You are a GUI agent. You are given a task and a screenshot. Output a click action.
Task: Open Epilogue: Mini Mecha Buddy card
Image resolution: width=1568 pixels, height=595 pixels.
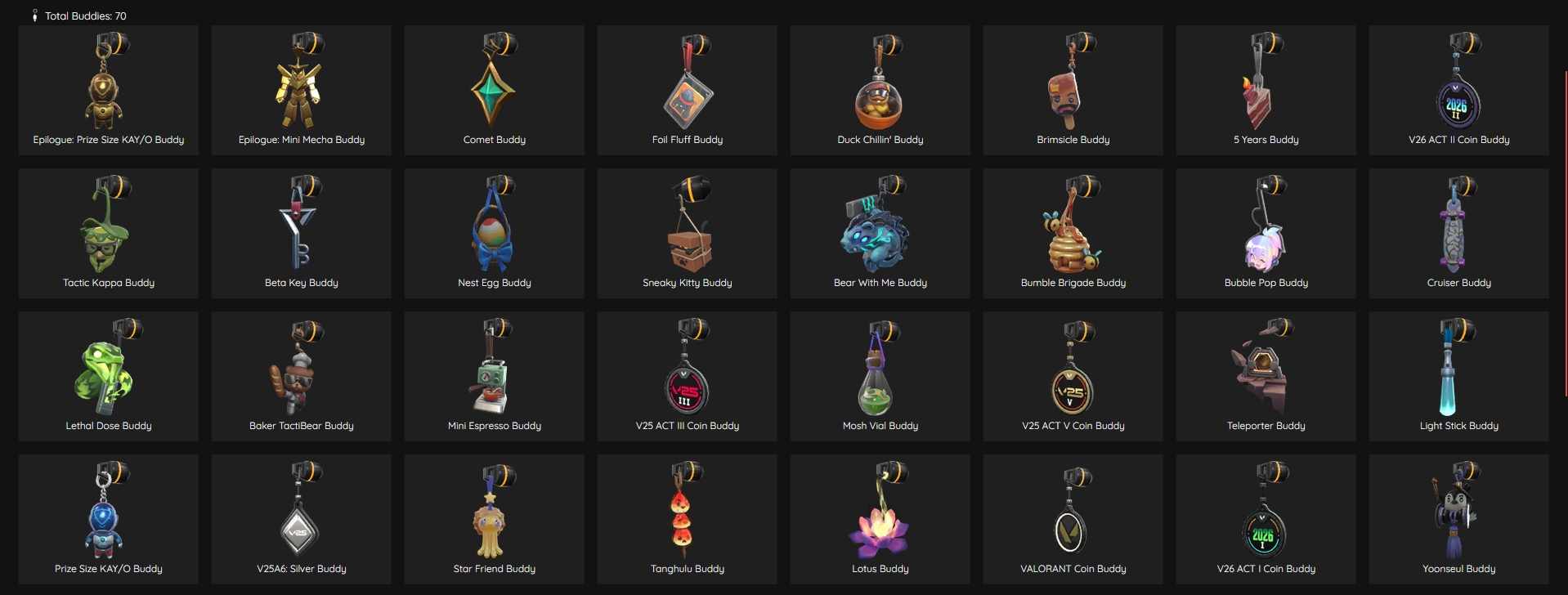[x=302, y=90]
